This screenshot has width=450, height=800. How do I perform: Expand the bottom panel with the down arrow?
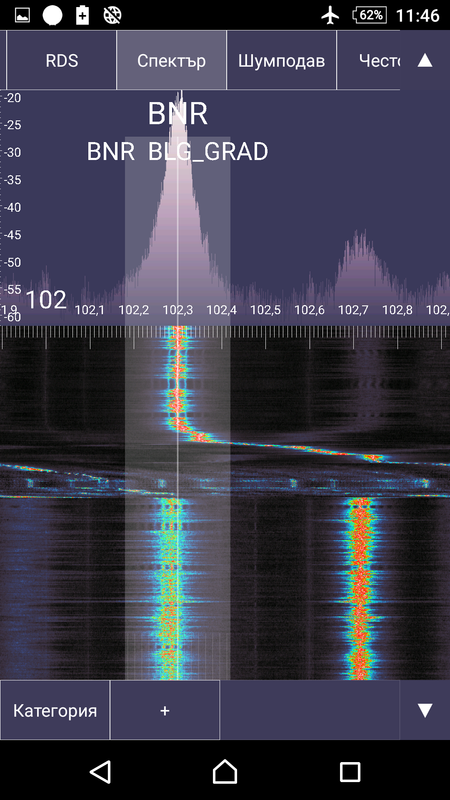pos(425,710)
